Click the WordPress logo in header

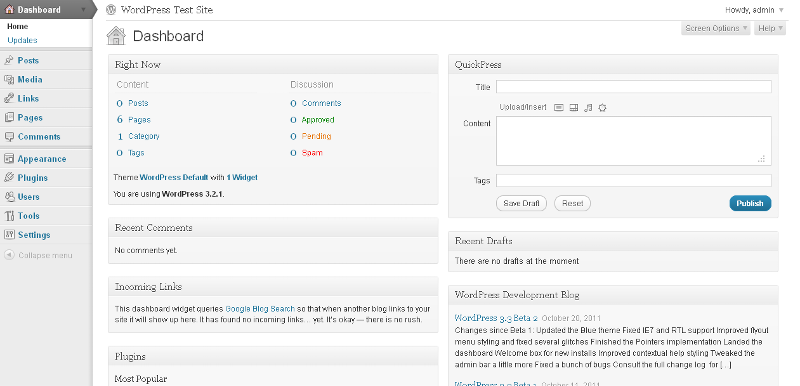[x=111, y=10]
